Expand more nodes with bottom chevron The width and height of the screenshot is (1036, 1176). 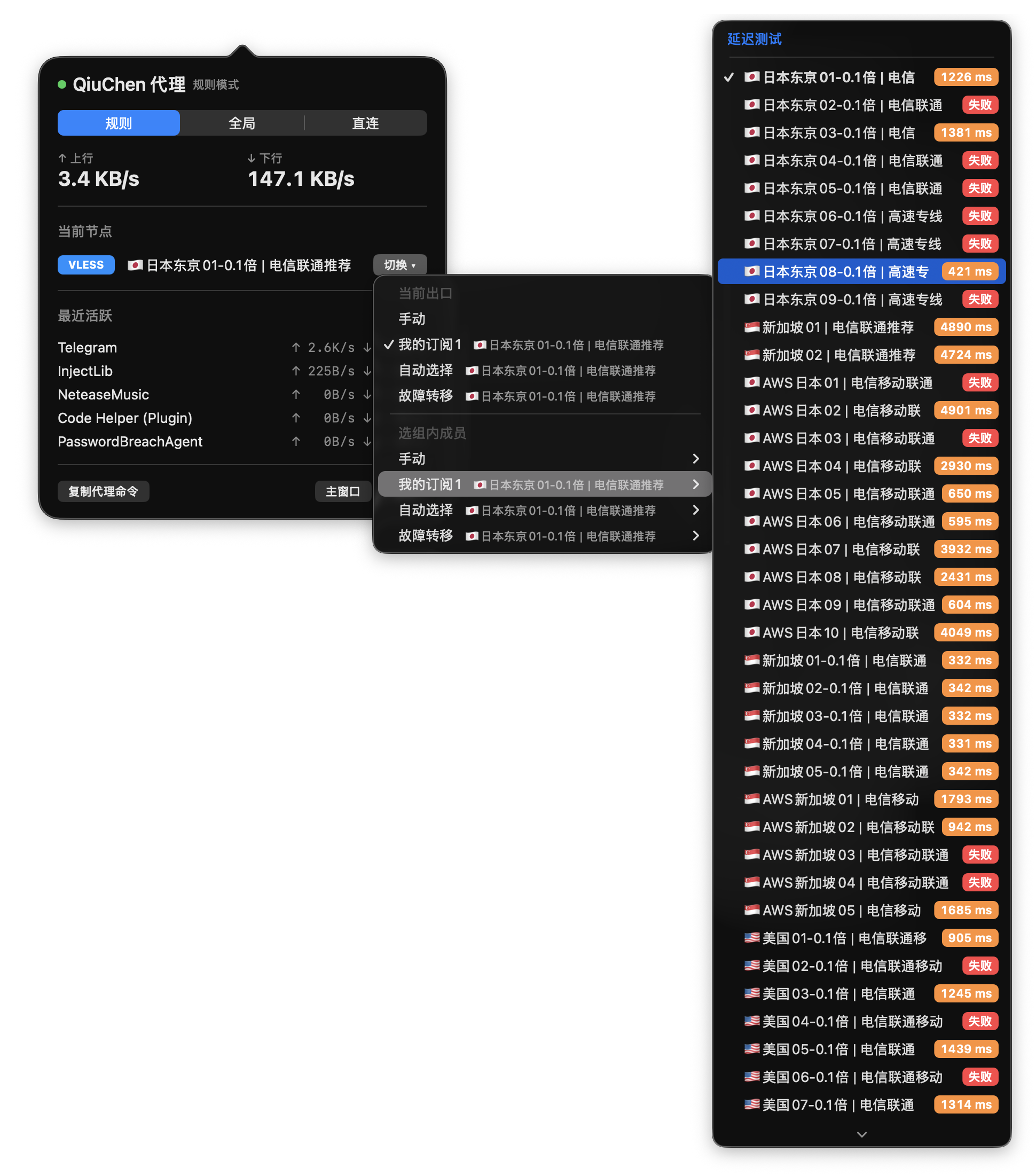tap(862, 1134)
